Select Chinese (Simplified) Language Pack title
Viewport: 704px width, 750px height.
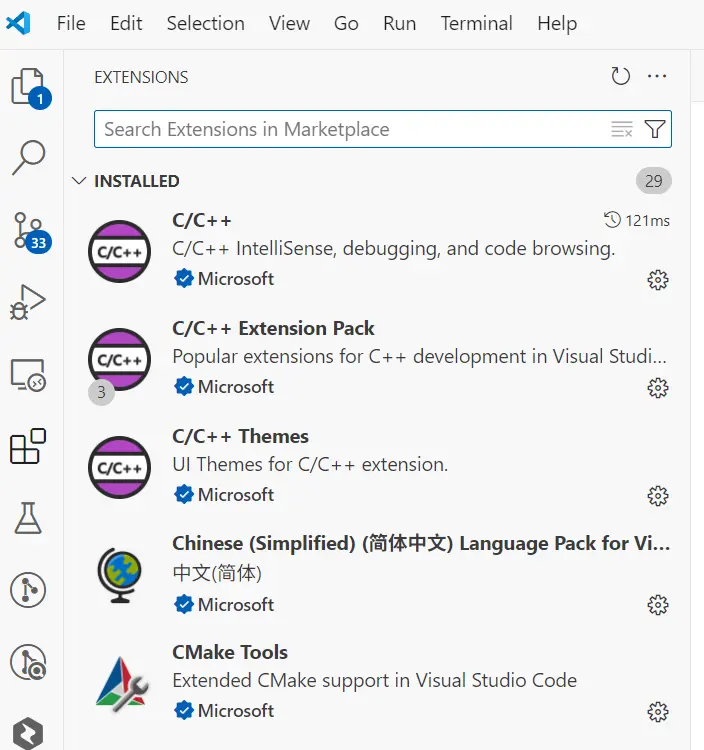point(421,543)
